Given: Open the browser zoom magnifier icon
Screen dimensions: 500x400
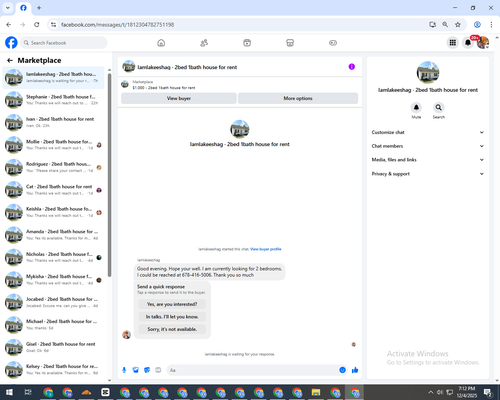Looking at the screenshot, I should [445, 25].
